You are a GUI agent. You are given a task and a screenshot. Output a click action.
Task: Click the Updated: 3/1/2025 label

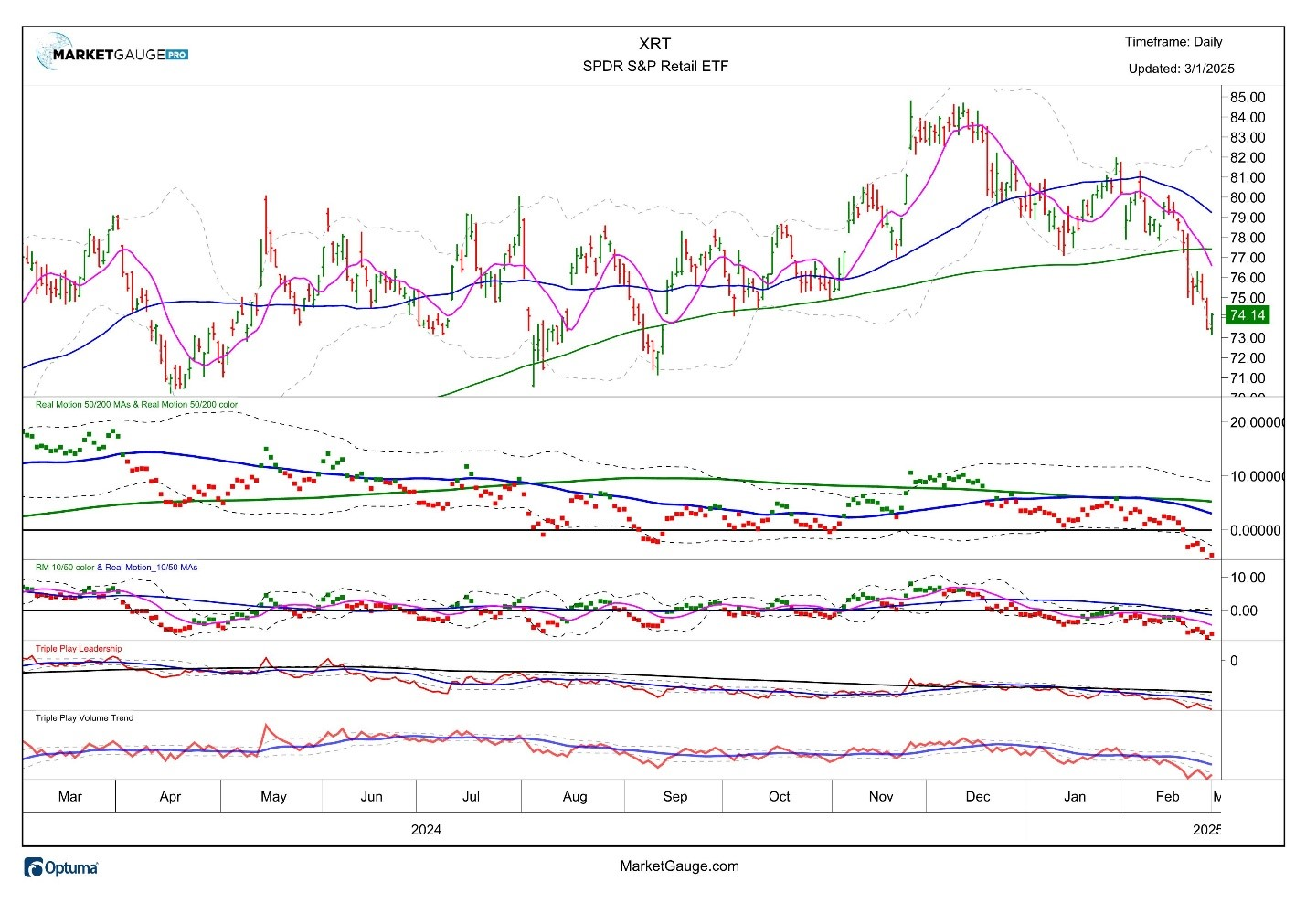click(x=1181, y=69)
